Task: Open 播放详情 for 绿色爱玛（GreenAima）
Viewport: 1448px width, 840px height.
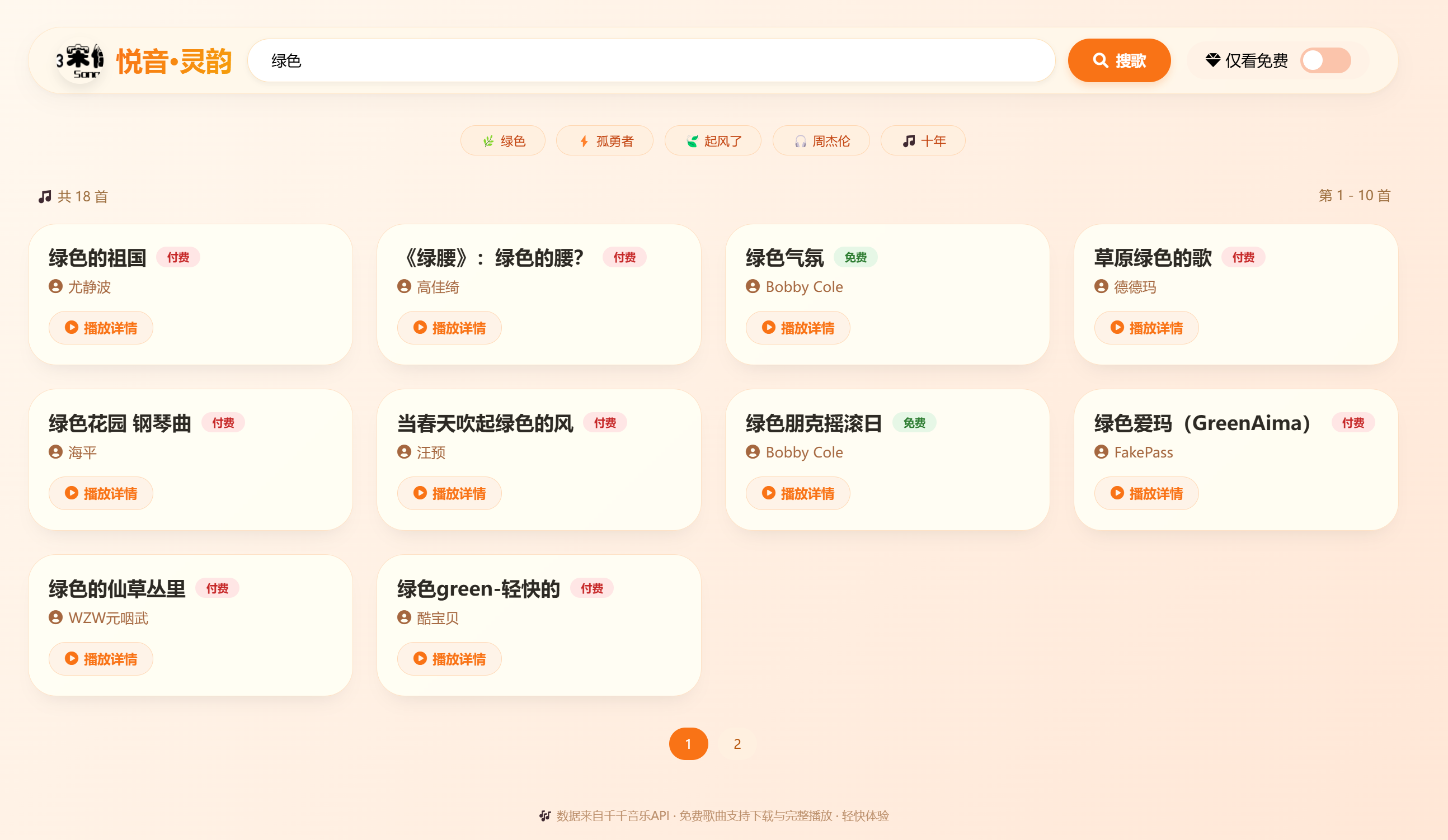Action: pyautogui.click(x=1146, y=493)
